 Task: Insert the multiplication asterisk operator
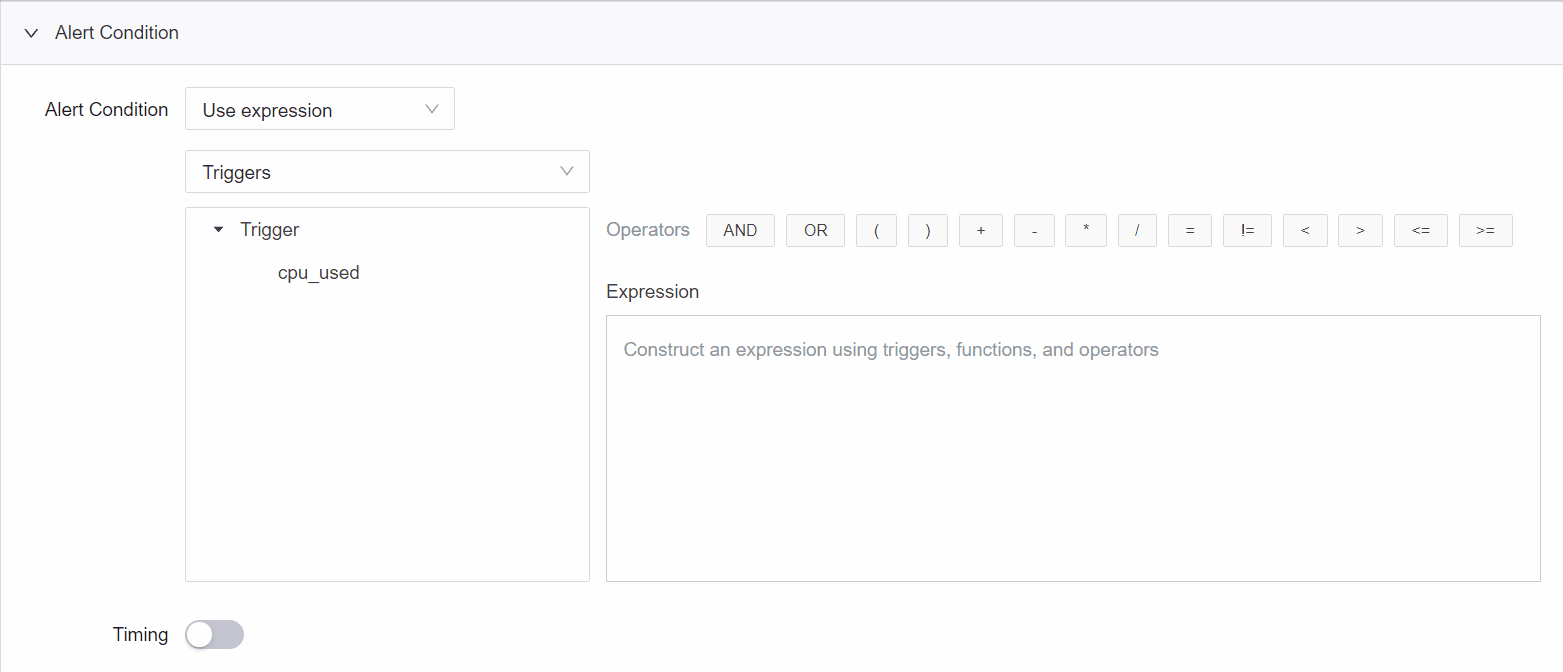(x=1086, y=230)
